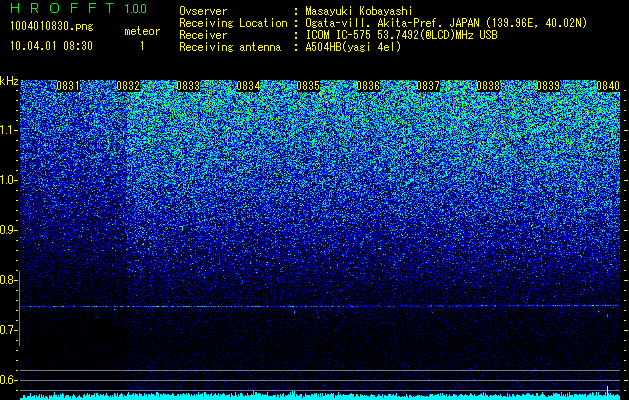Click the 0840 time marker

tap(608, 86)
